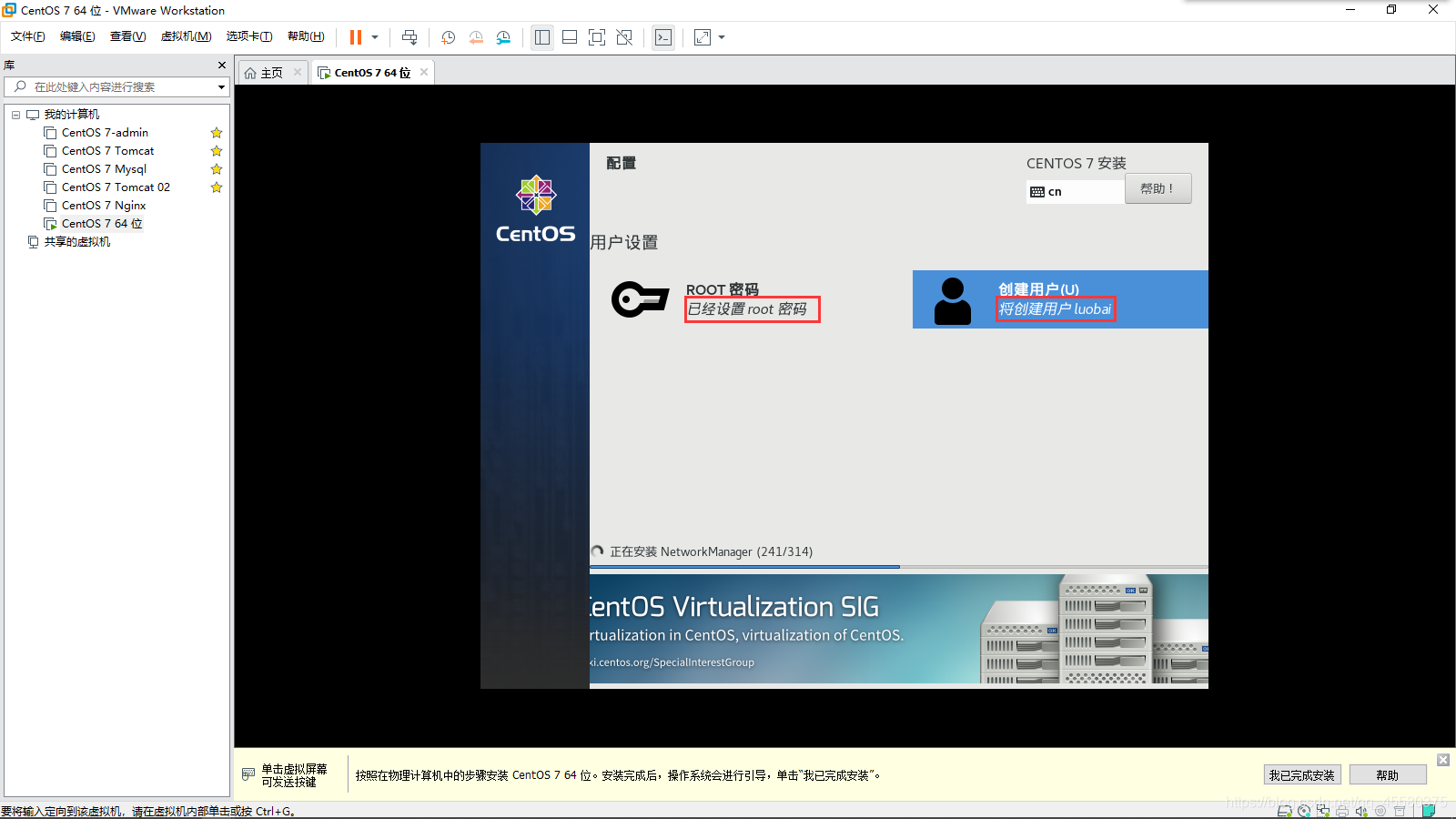Select CentOS 7-admin in the library

coord(105,133)
